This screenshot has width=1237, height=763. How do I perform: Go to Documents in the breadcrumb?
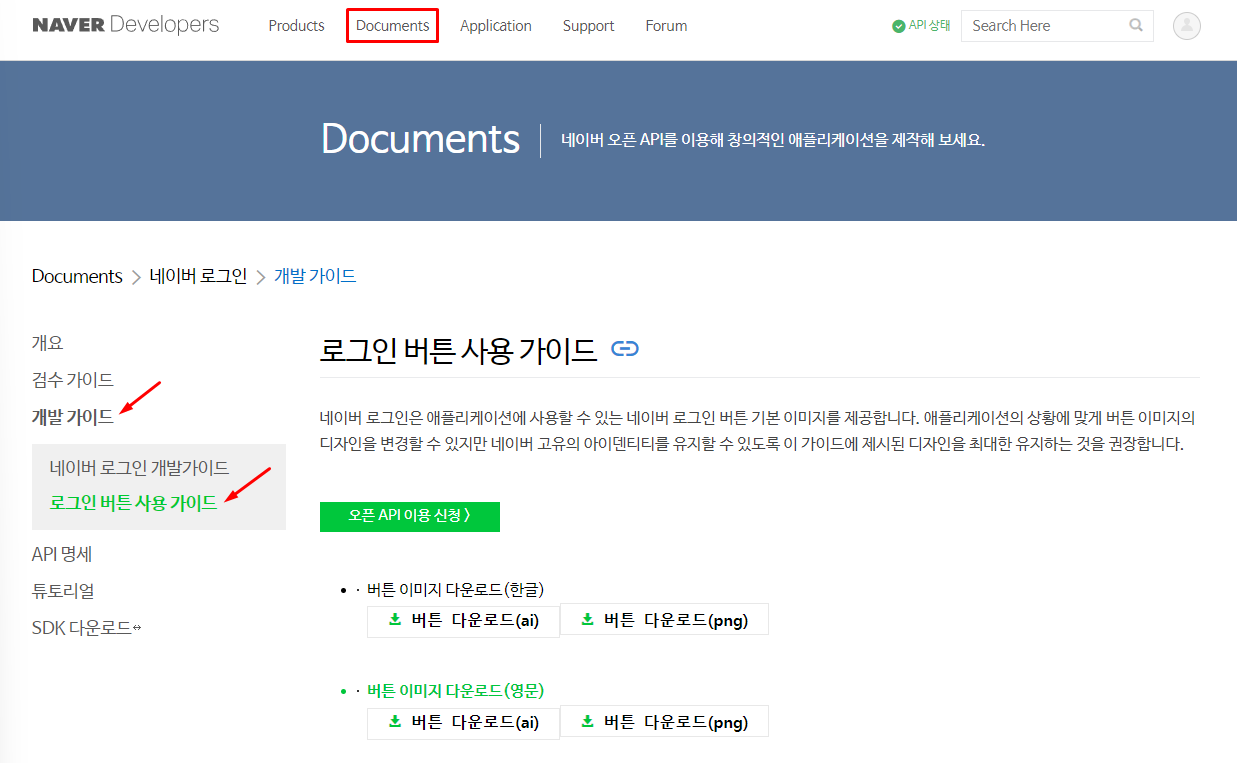pos(77,276)
